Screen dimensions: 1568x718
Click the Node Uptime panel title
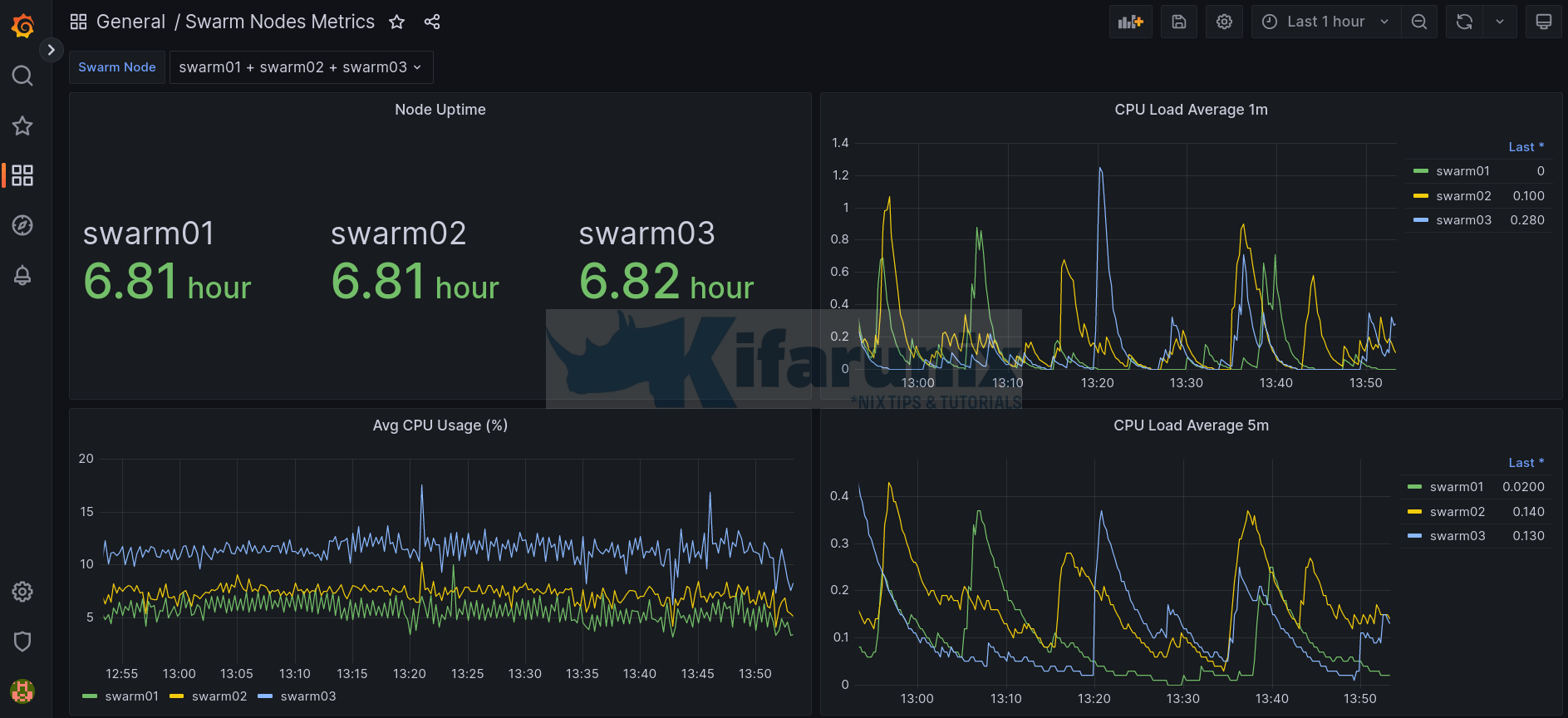[440, 110]
